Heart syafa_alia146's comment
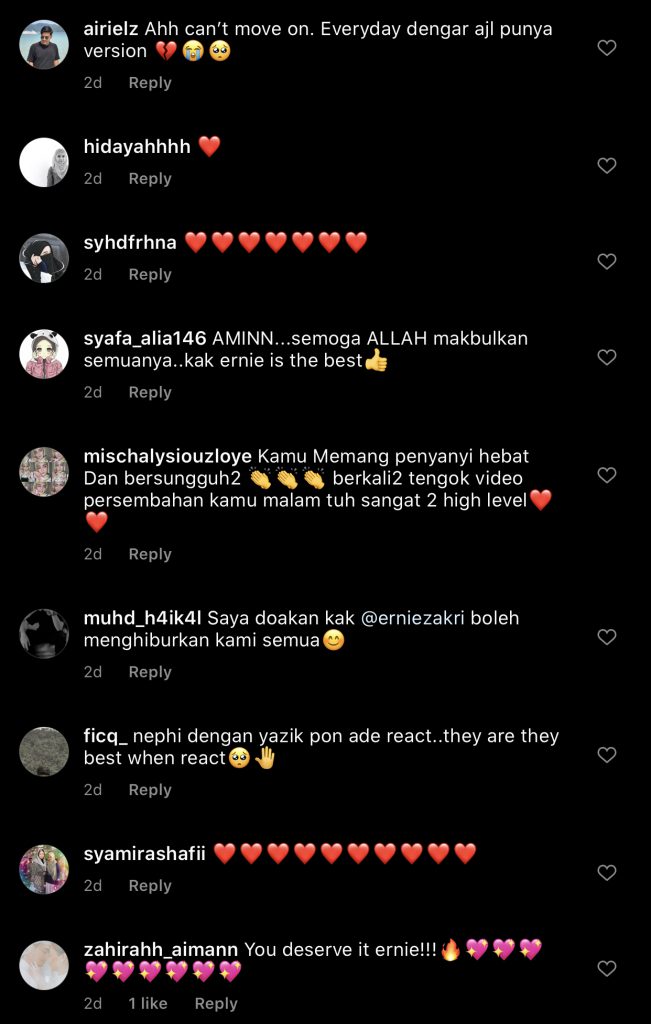651x1024 pixels. point(607,357)
